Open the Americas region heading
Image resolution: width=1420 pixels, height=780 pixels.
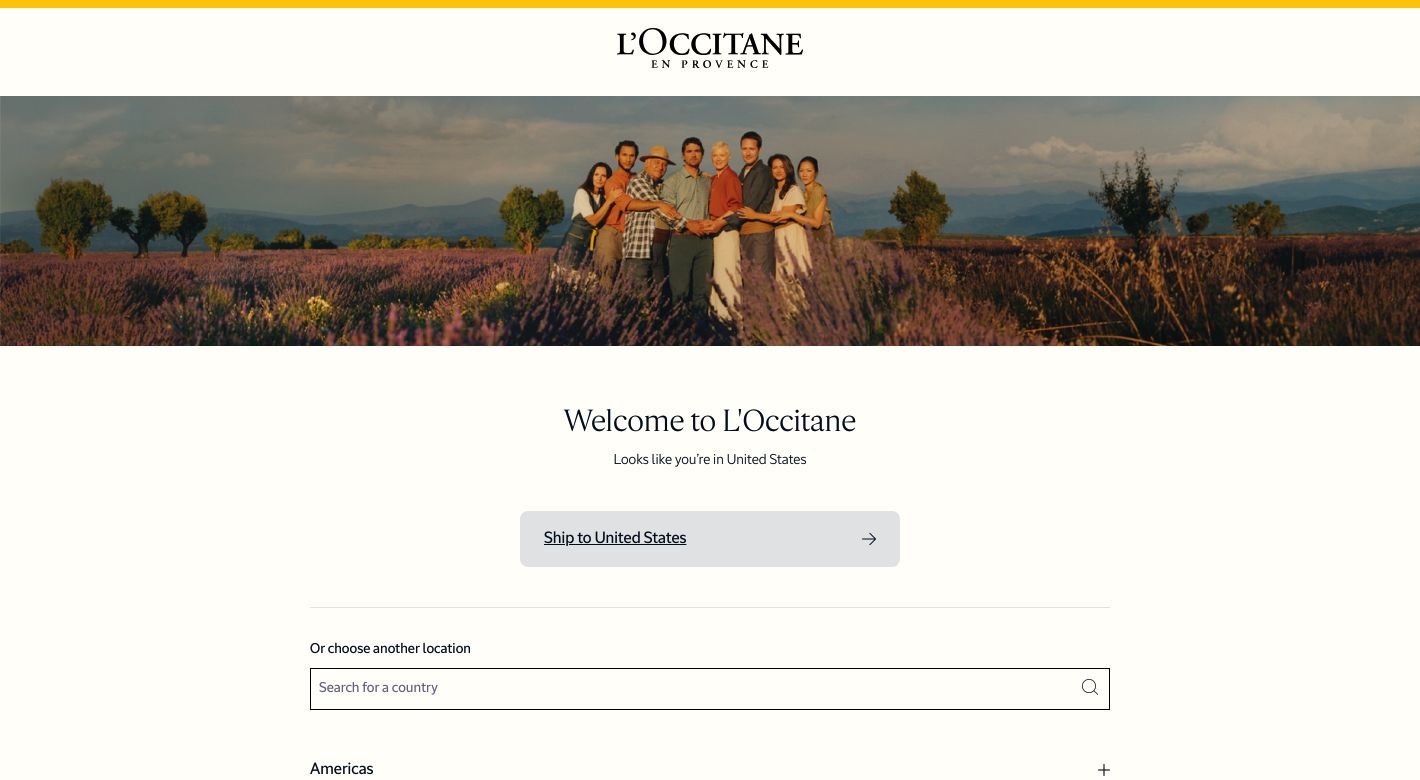click(x=342, y=768)
